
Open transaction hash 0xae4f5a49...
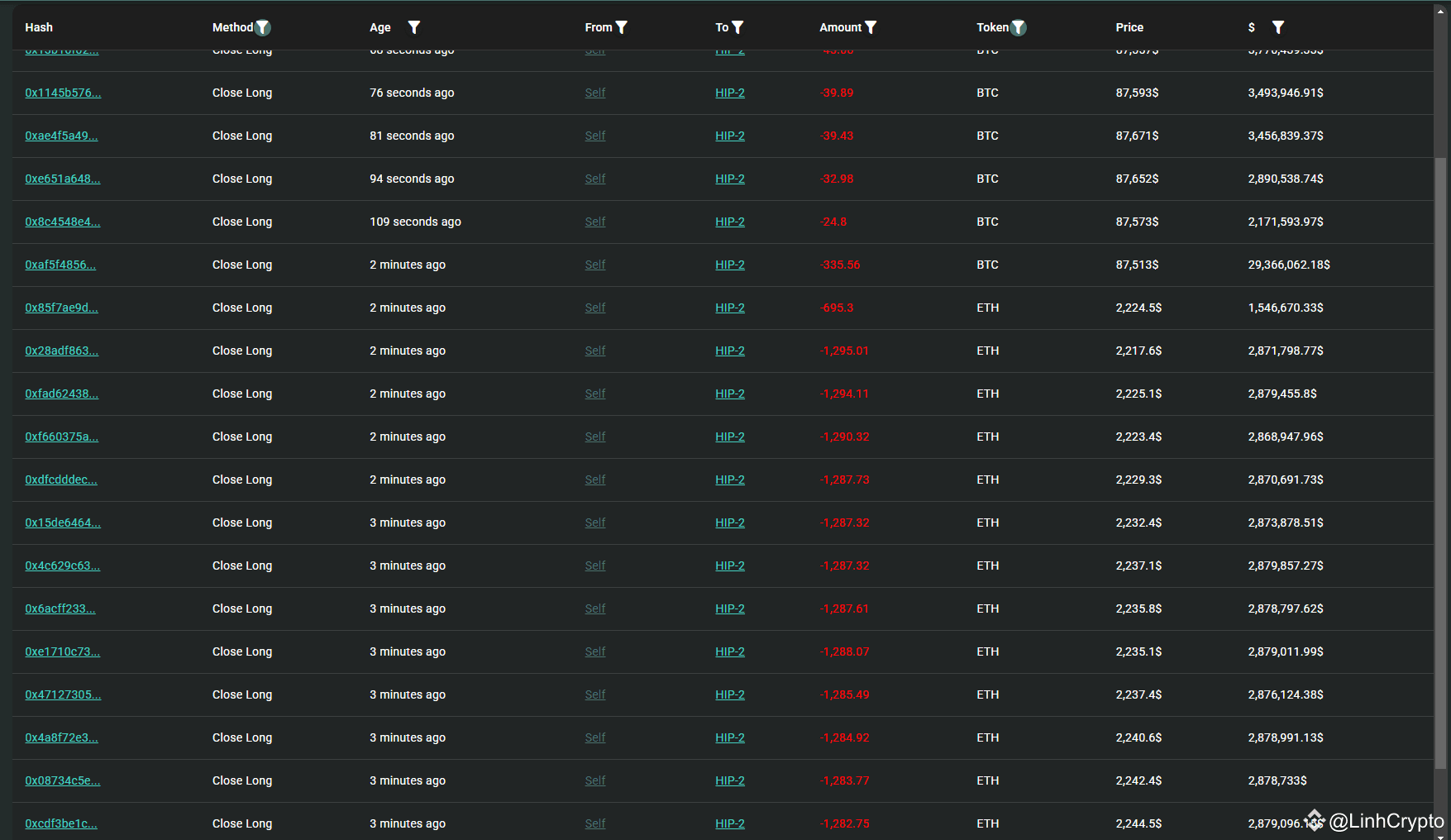(61, 136)
